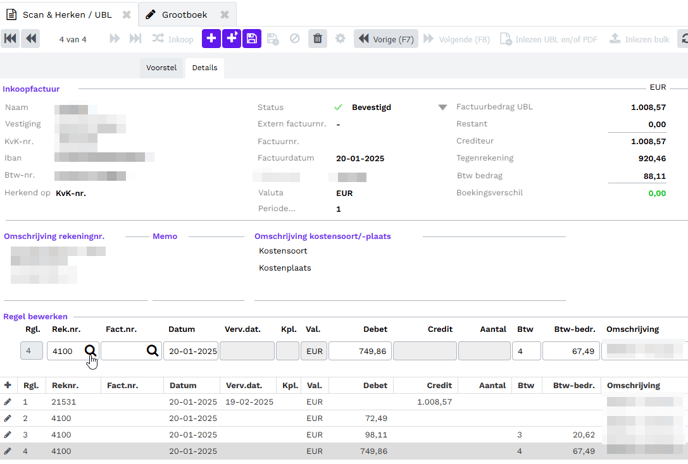
Task: Expand the Status Bevestigd dropdown arrow
Action: coord(442,107)
